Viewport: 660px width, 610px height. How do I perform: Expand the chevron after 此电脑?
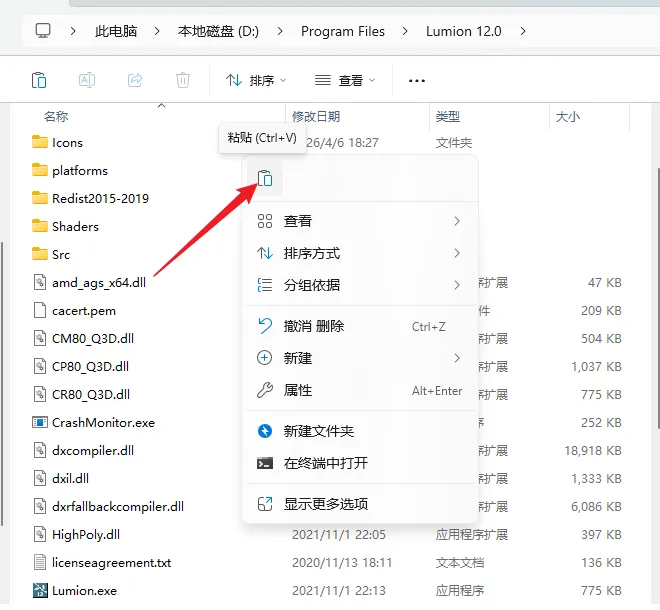[x=157, y=31]
